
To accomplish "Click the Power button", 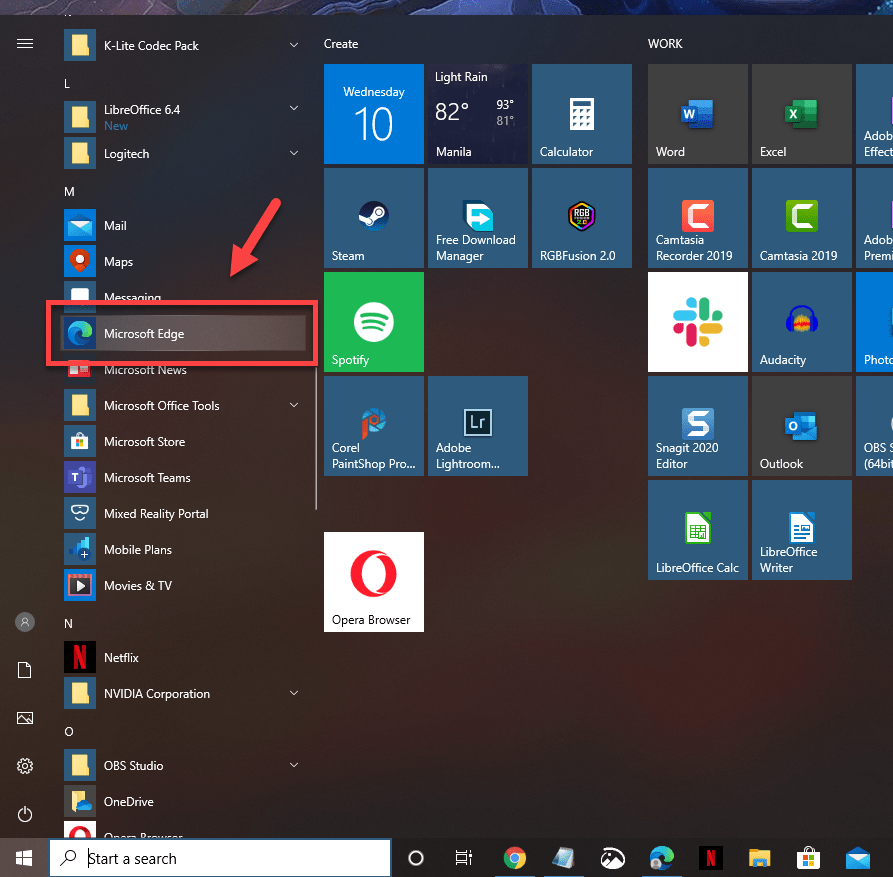I will click(x=24, y=814).
